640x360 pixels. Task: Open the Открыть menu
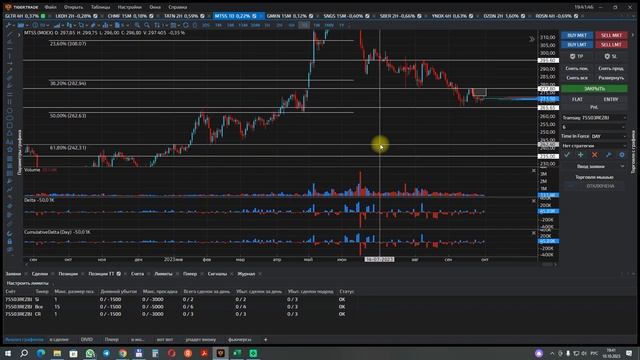point(73,7)
